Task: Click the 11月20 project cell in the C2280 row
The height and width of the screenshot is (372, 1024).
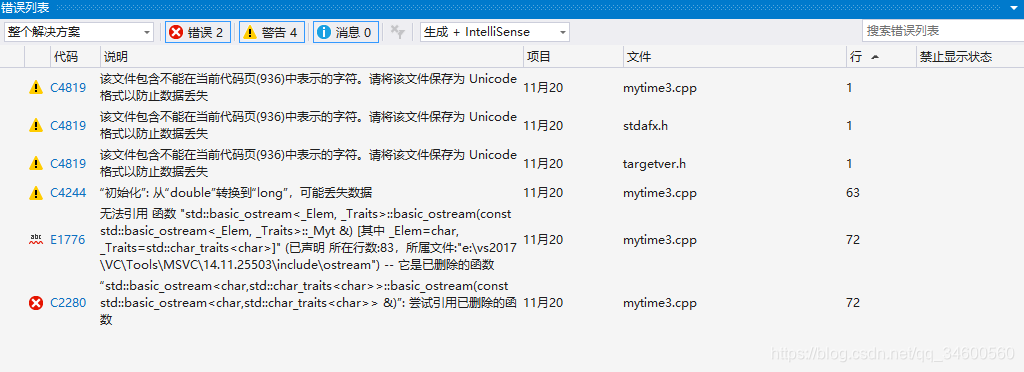Action: pyautogui.click(x=543, y=303)
